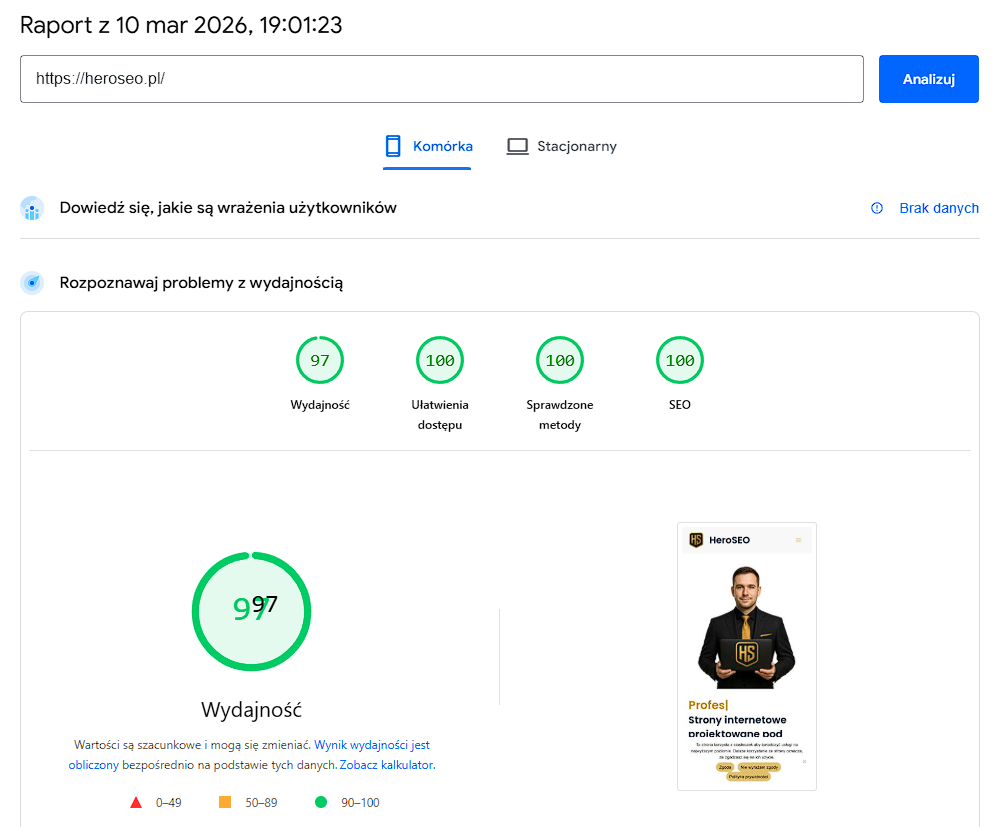Open the Wynik wydajności jest obliczony link
The image size is (999, 827).
click(x=249, y=754)
